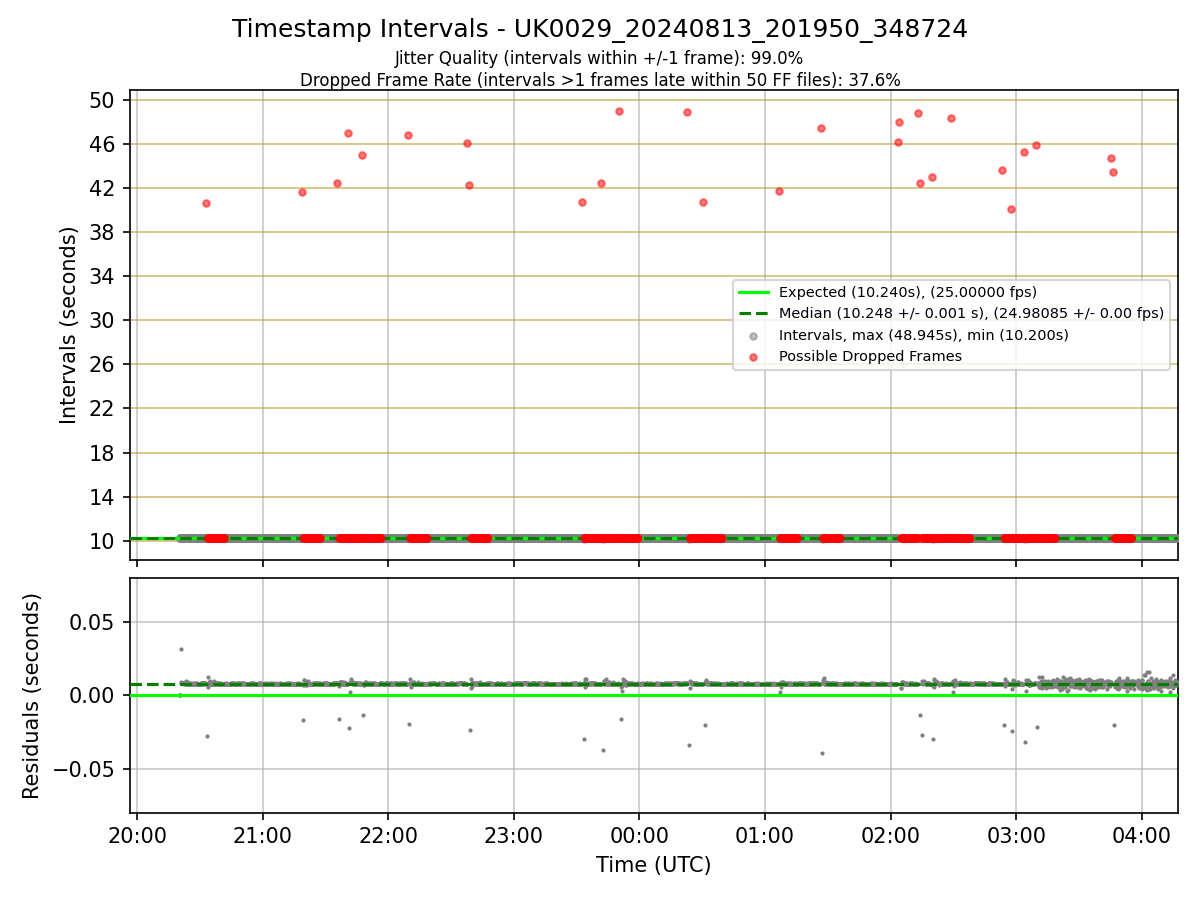Click the '0.00' tick on the residuals axis
Viewport: 1200px width, 900px height.
94,695
